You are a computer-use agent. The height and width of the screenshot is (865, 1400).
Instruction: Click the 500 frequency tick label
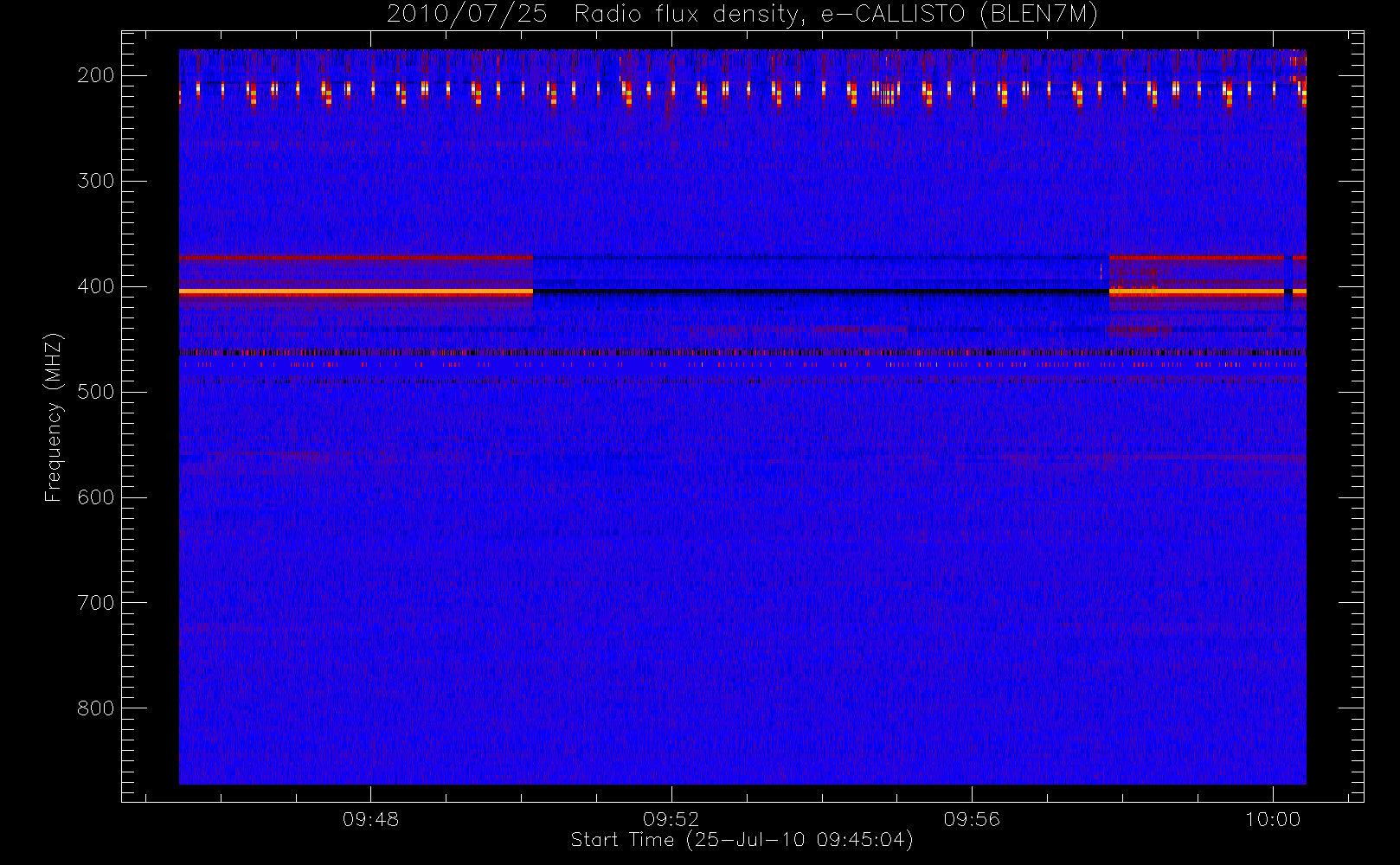click(x=96, y=392)
